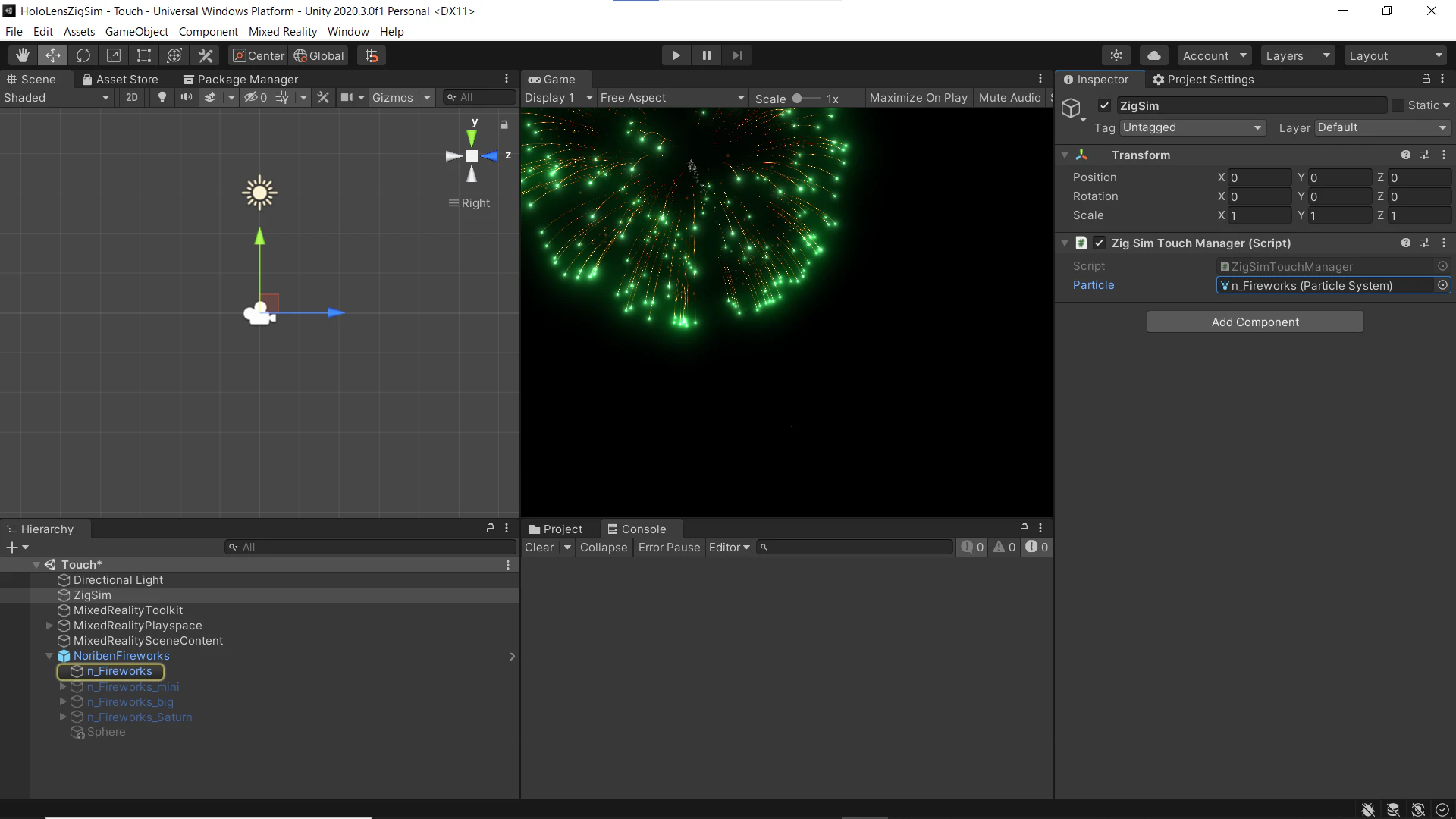Open the Shaded draw mode dropdown
The height and width of the screenshot is (819, 1456).
pos(57,97)
